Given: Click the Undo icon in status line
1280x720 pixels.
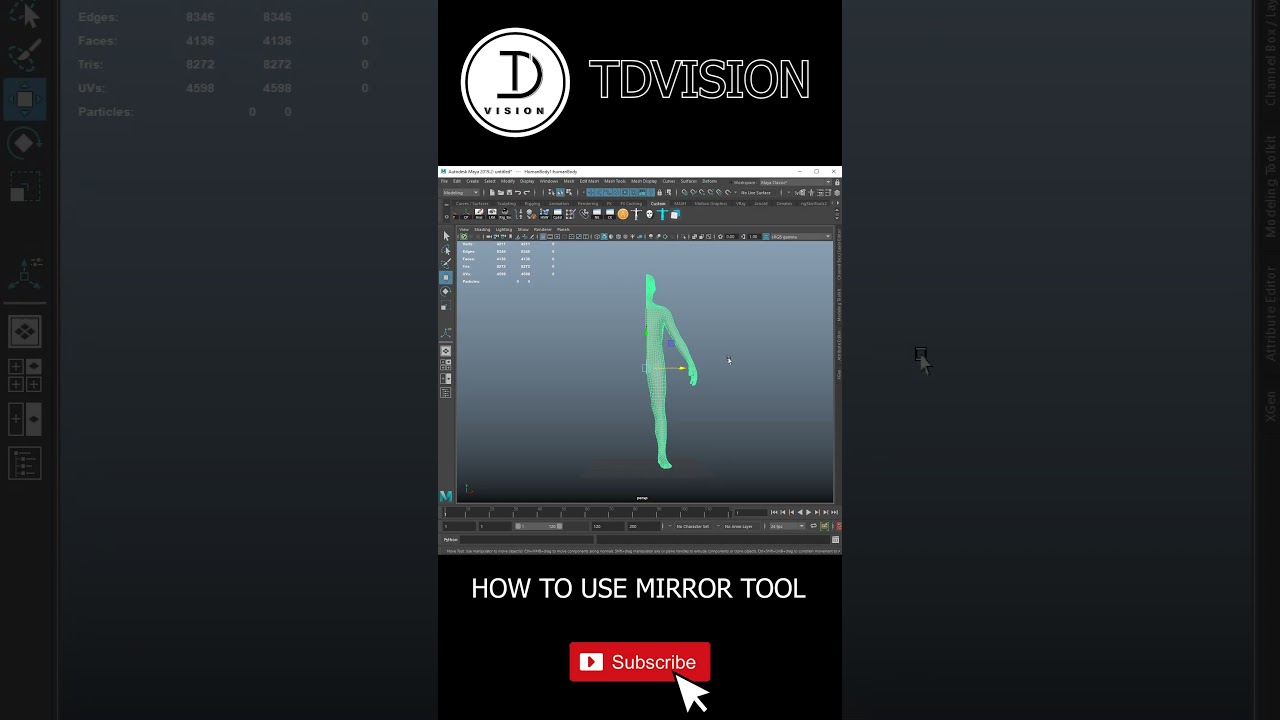Looking at the screenshot, I should coord(518,192).
